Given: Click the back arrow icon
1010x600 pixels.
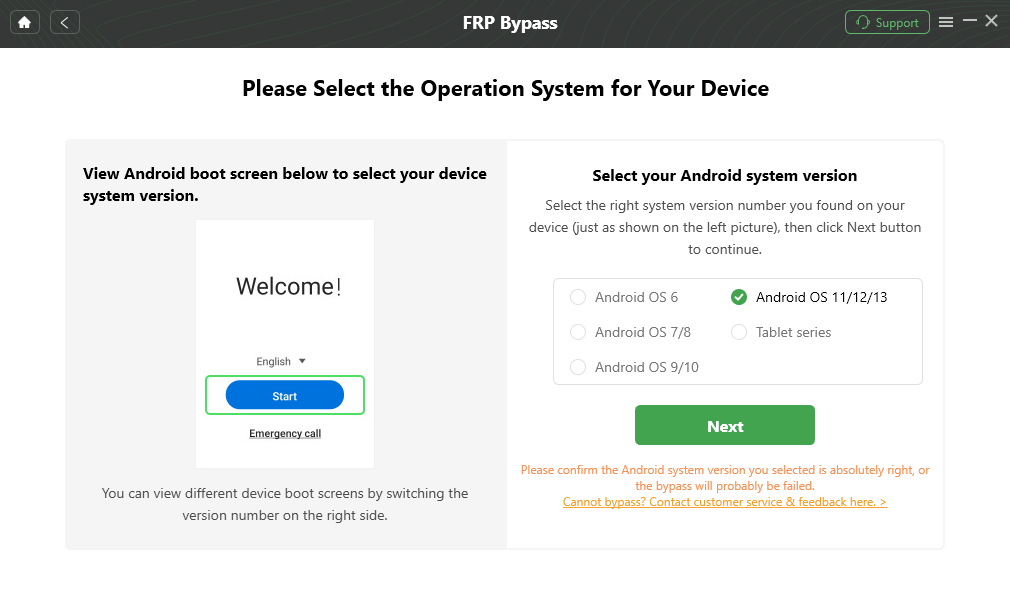Looking at the screenshot, I should [x=64, y=21].
